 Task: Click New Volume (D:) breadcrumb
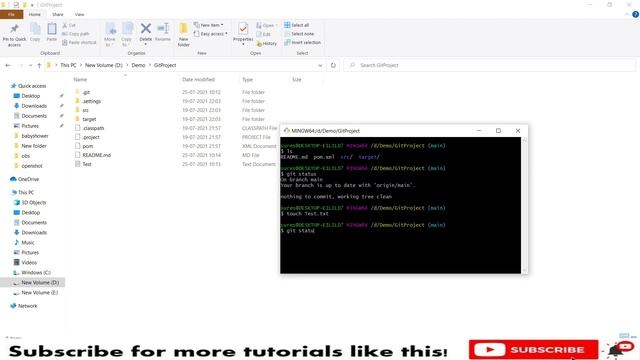104,65
